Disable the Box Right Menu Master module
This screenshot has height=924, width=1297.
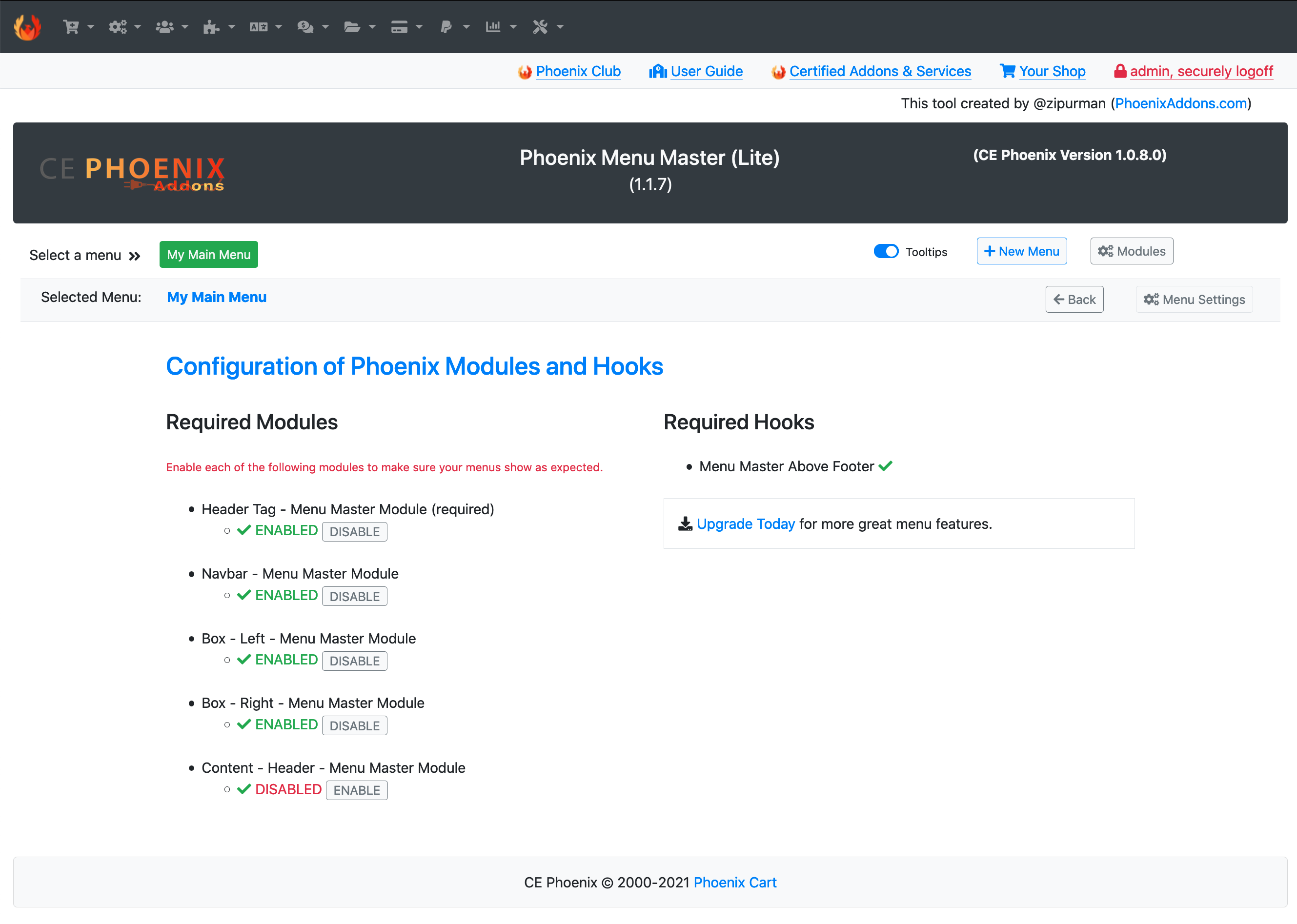tap(355, 725)
